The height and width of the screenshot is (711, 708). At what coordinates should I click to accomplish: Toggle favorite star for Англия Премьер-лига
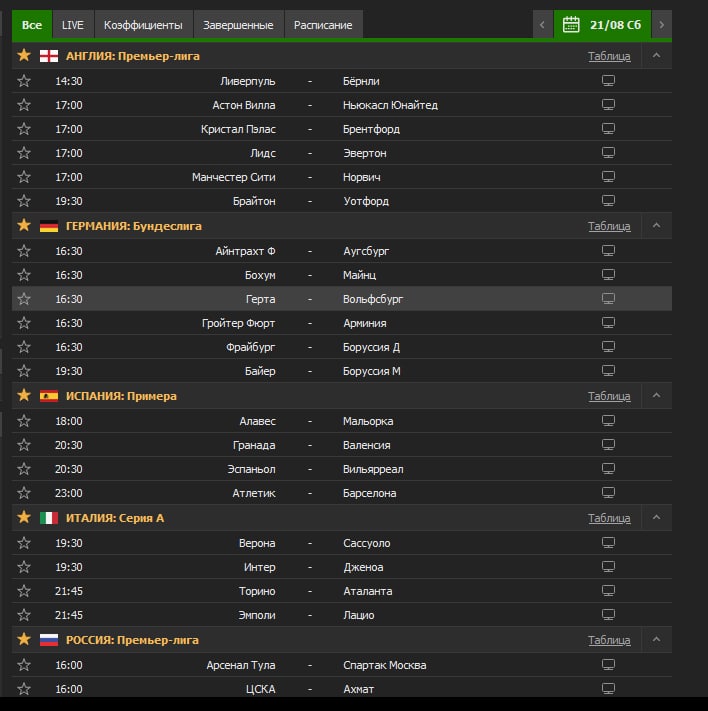coord(24,55)
